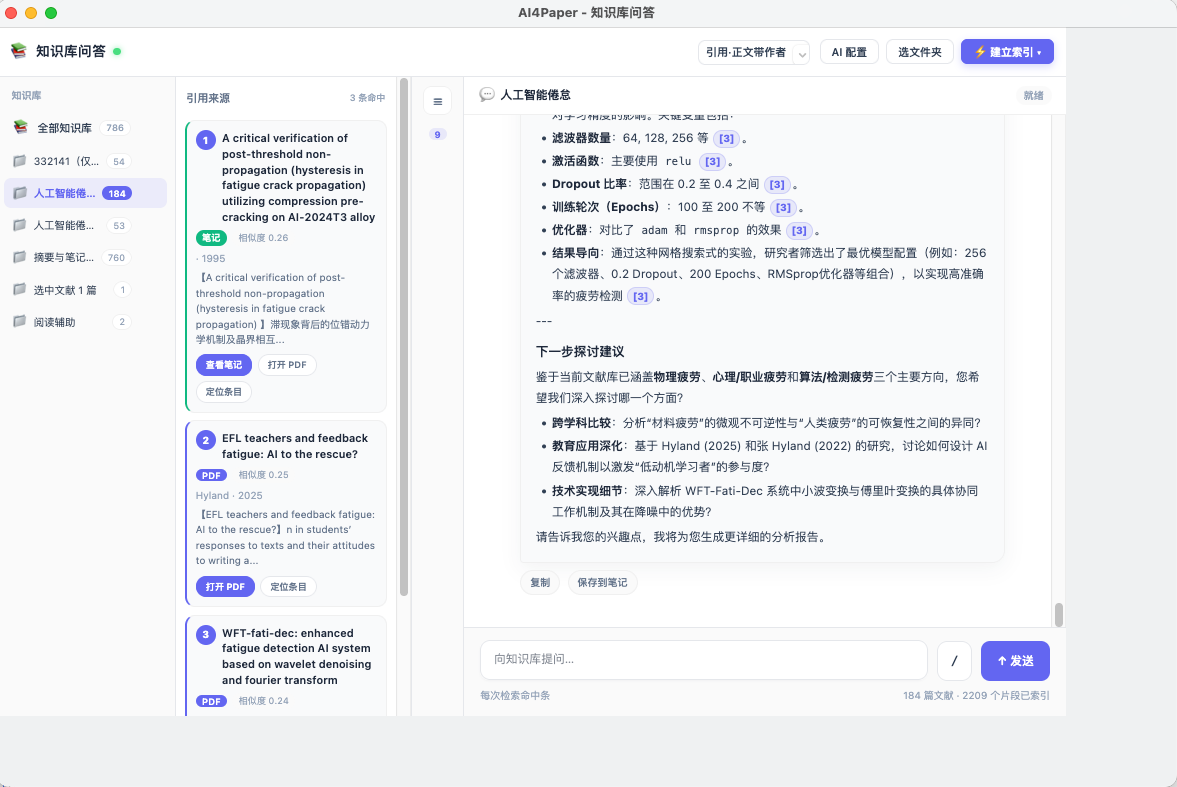The height and width of the screenshot is (787, 1177).
Task: Click the PDF tag on source 2
Action: pos(212,475)
